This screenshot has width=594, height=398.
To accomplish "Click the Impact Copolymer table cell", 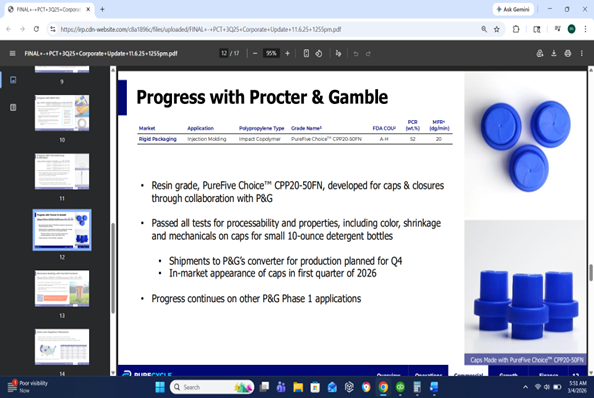I will tap(259, 139).
